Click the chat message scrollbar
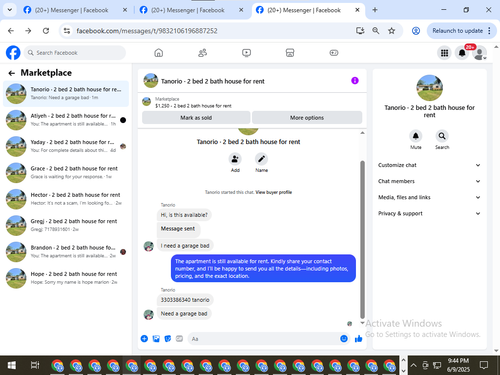 coord(362,239)
